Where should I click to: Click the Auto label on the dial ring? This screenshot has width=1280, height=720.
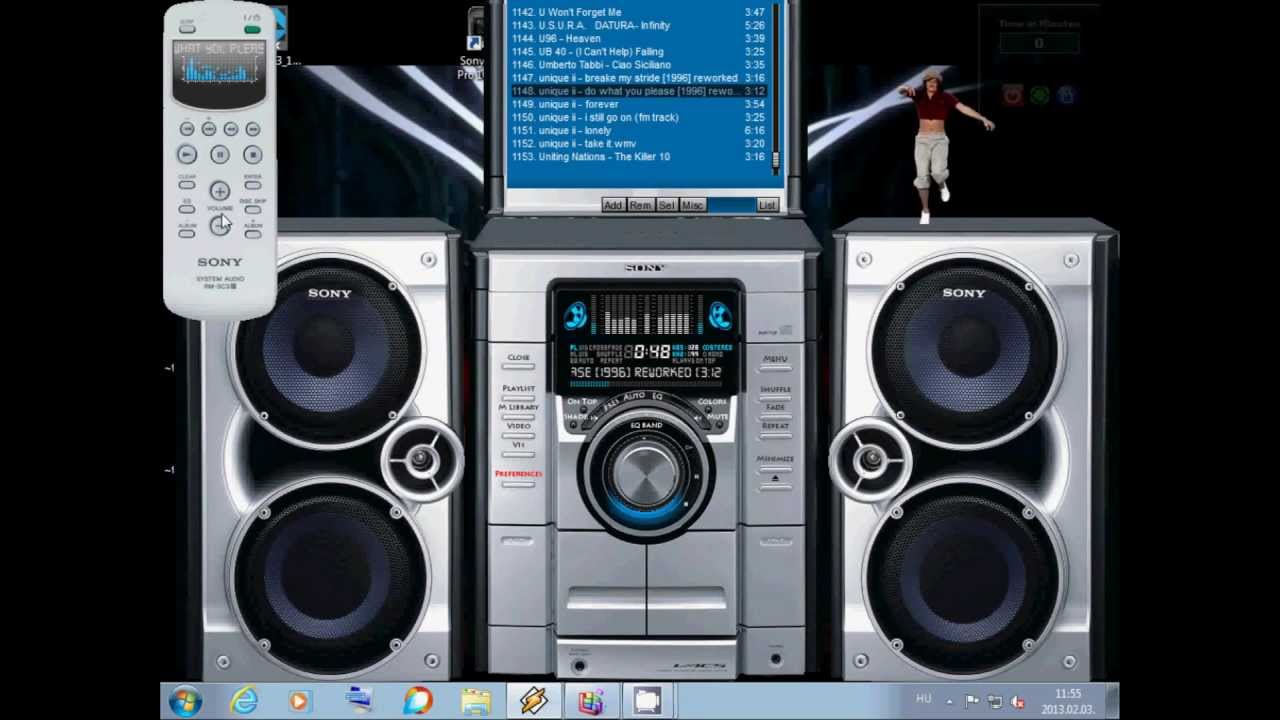[634, 398]
